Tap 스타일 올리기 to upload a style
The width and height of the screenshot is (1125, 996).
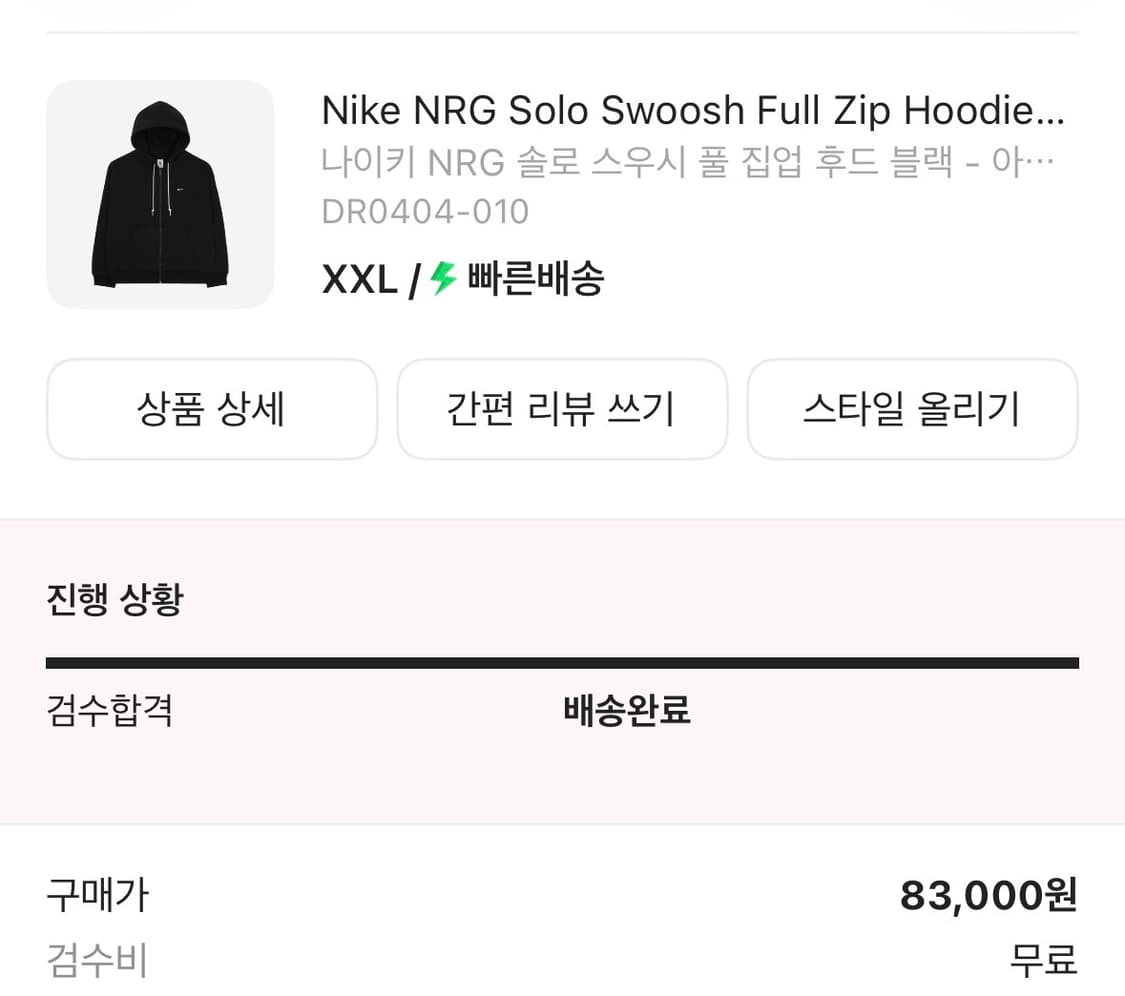[912, 409]
